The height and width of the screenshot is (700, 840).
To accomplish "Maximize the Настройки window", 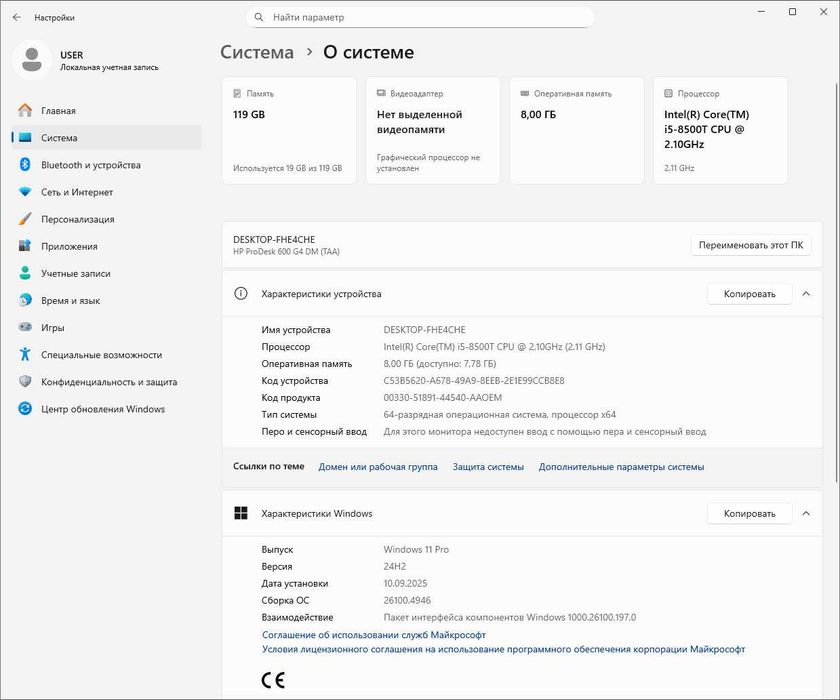I will [792, 12].
